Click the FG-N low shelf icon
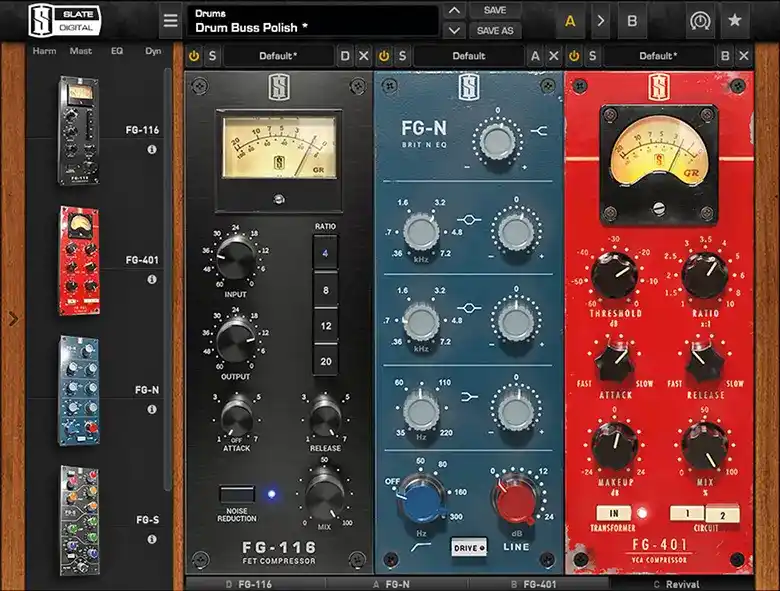The image size is (780, 591). 470,396
